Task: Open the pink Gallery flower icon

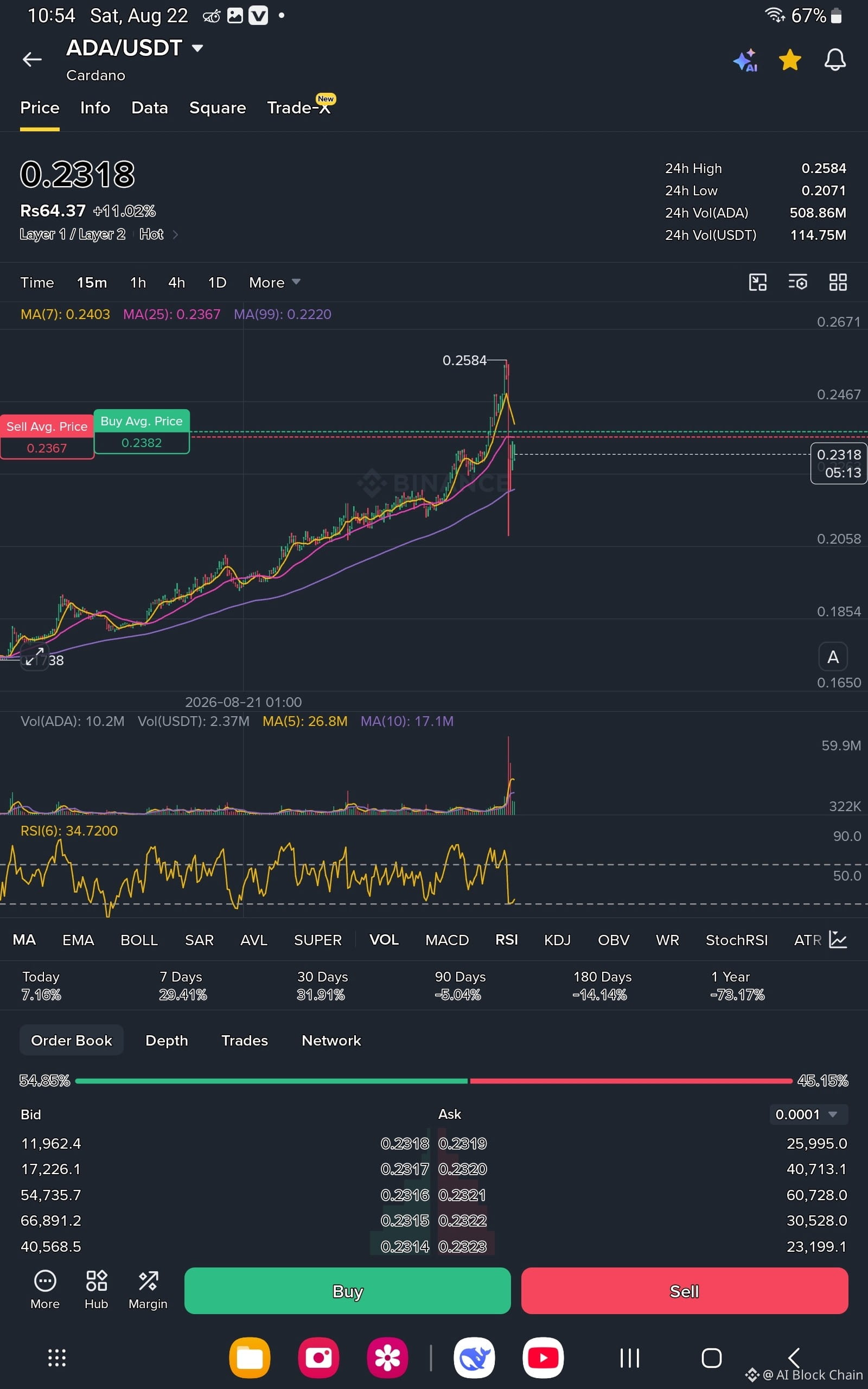Action: tap(387, 1358)
